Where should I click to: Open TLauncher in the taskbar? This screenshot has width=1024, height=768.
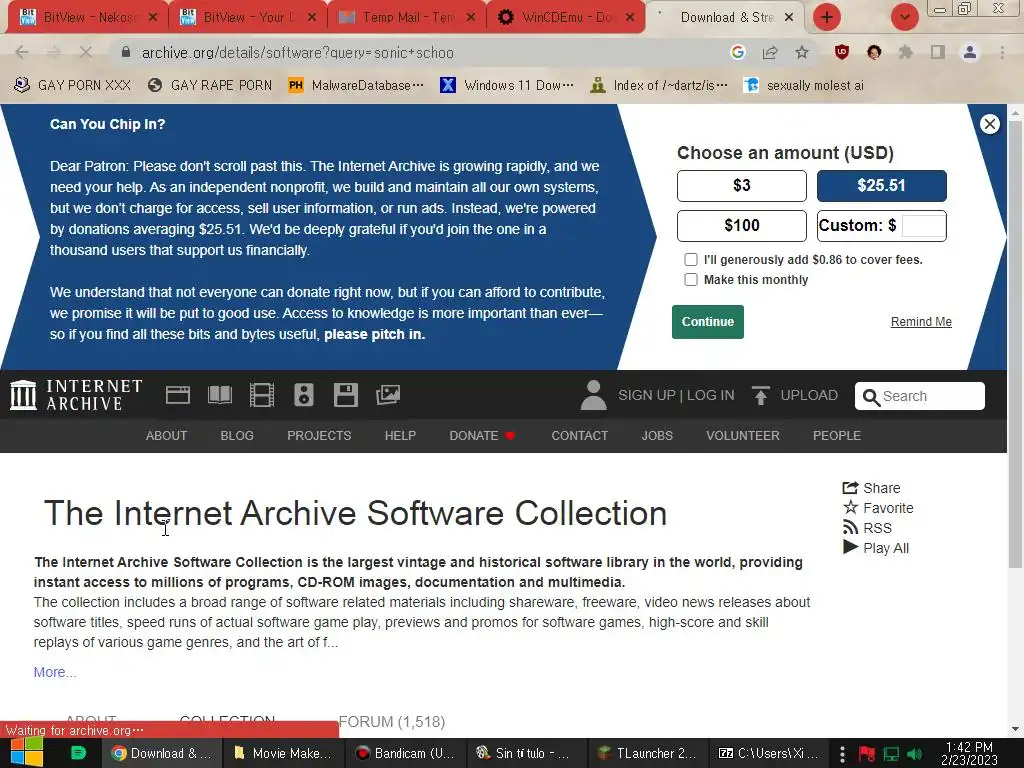648,753
